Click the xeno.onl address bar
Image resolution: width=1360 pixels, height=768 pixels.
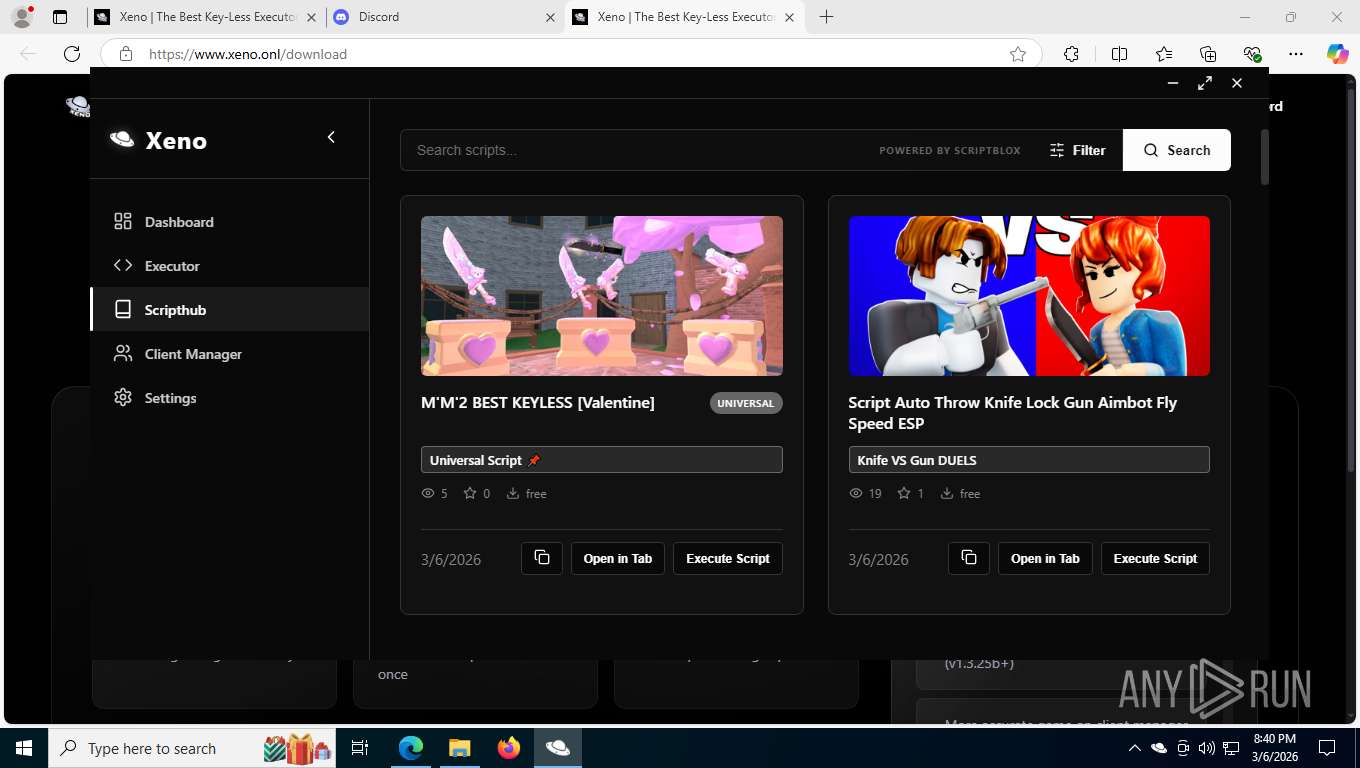pyautogui.click(x=570, y=54)
